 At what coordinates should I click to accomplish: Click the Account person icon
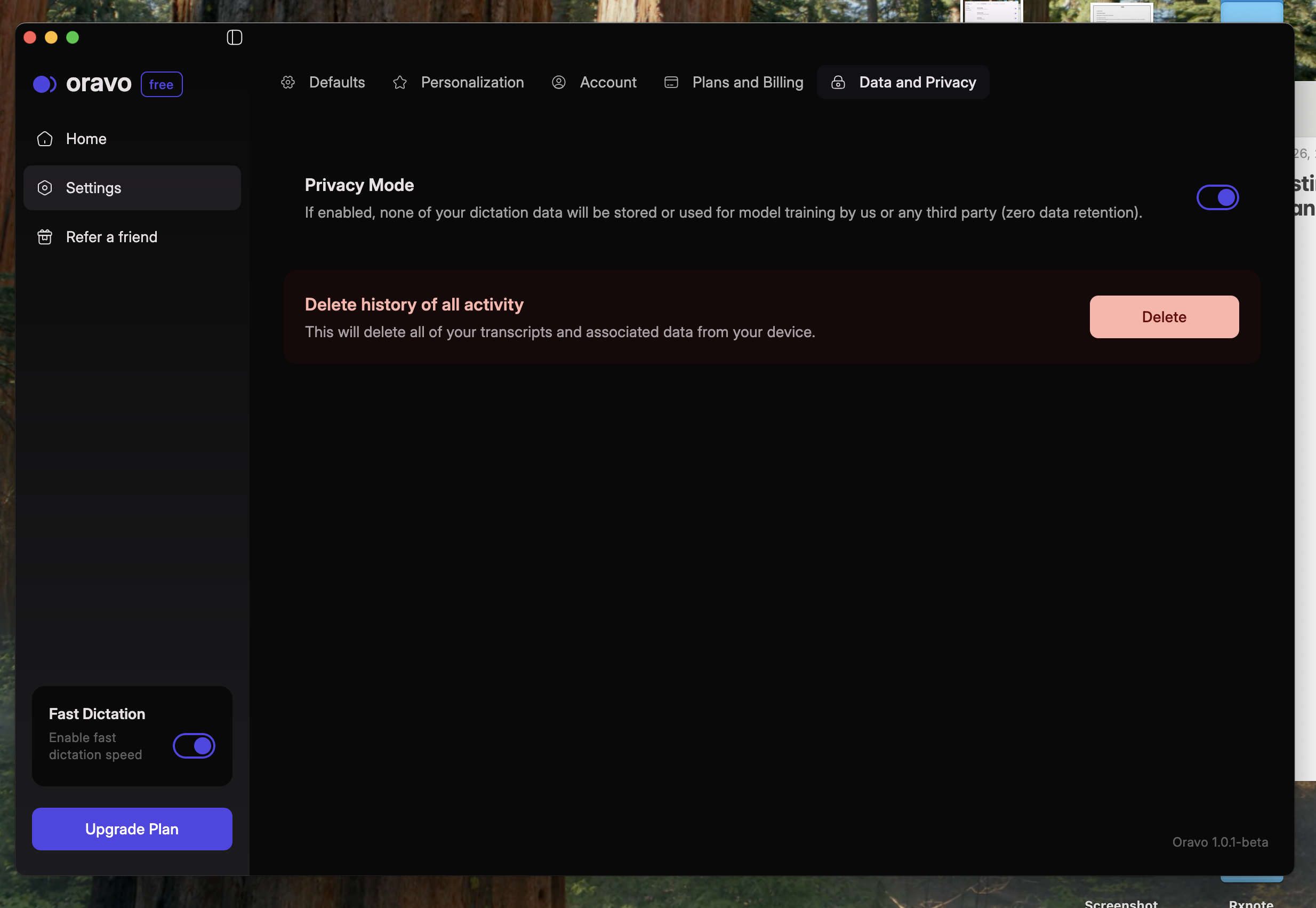click(x=559, y=83)
